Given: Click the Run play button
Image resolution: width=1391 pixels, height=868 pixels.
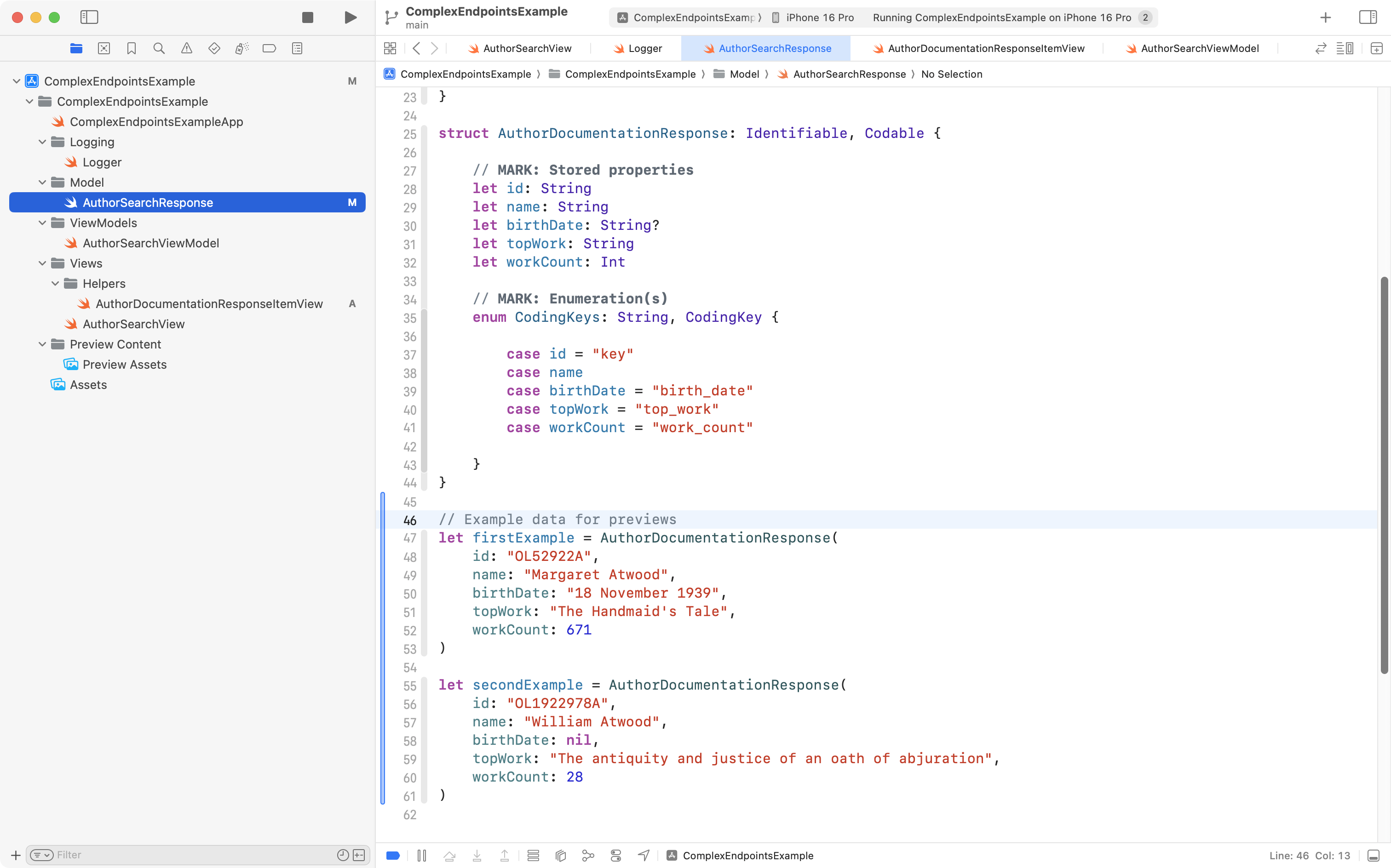Looking at the screenshot, I should click(x=351, y=17).
